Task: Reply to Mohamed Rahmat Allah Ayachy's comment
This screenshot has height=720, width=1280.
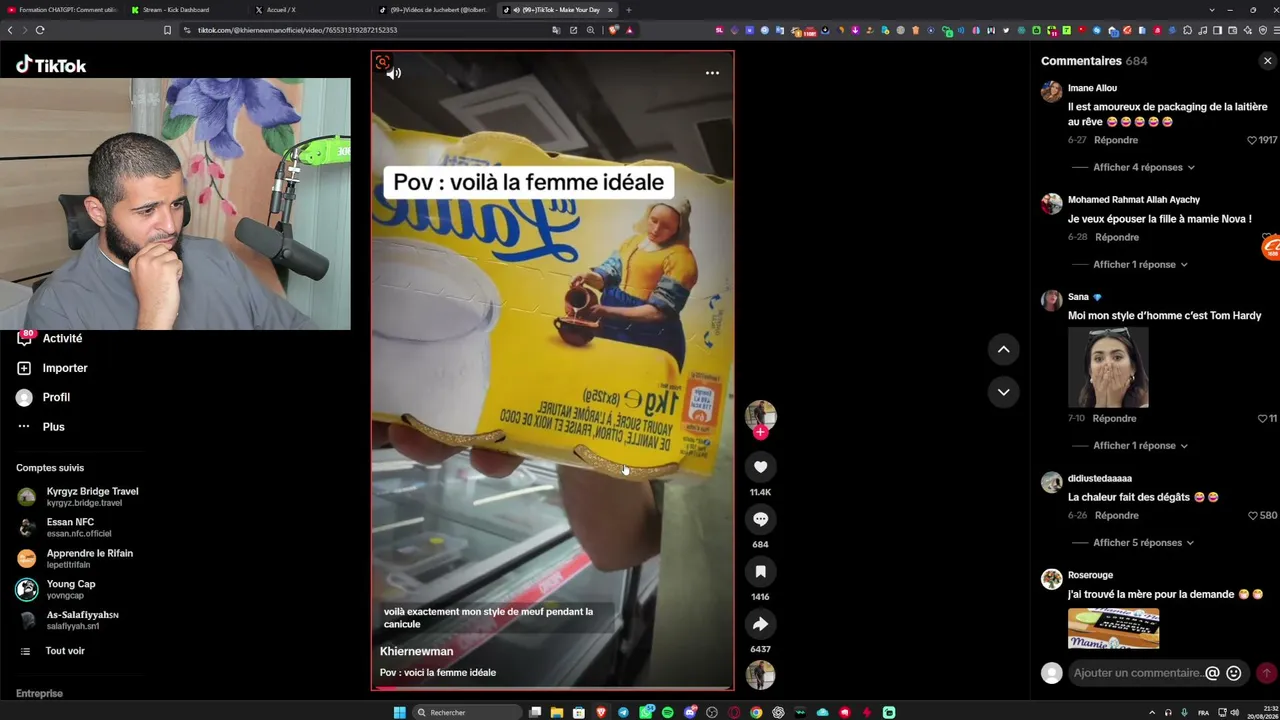Action: tap(1117, 237)
